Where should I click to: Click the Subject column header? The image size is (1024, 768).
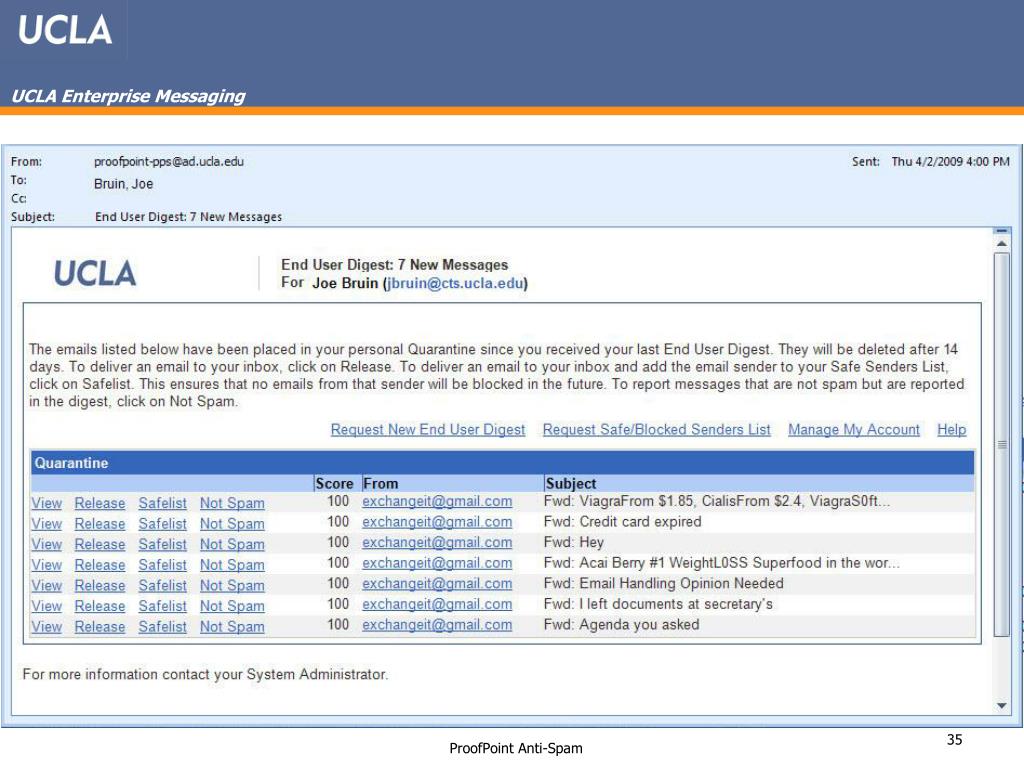[571, 484]
